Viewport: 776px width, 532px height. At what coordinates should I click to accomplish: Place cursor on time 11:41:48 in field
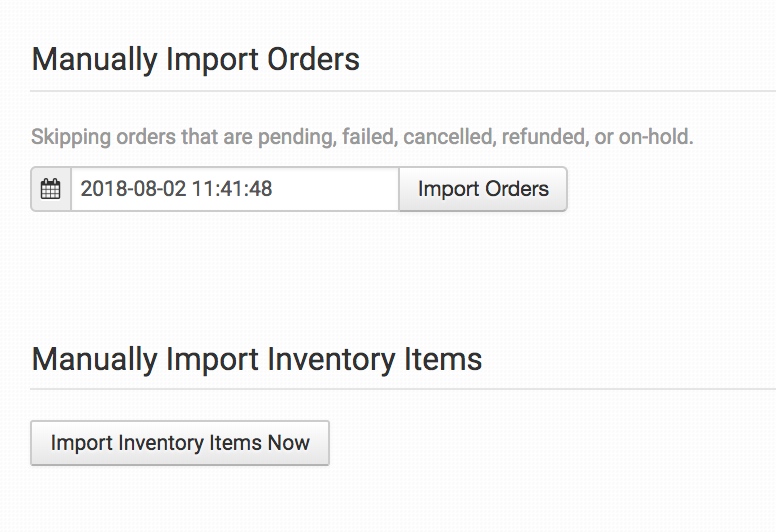[x=232, y=189]
